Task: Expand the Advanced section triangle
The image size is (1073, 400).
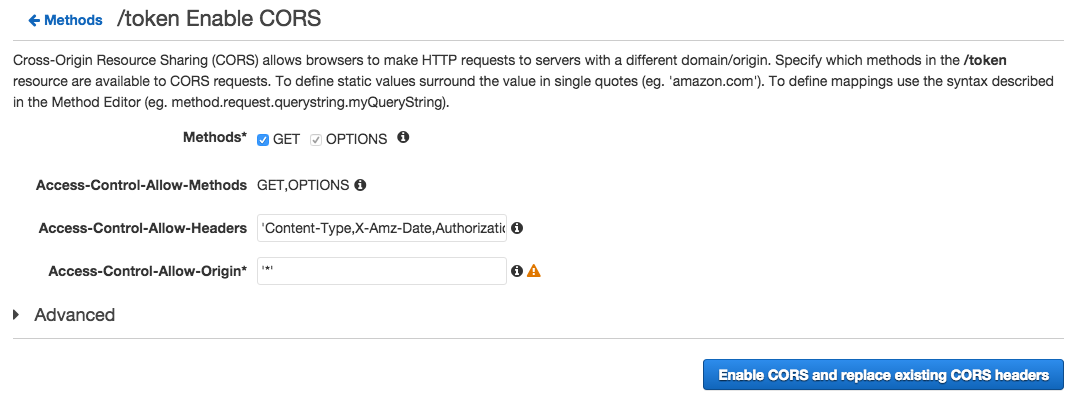Action: [17, 315]
